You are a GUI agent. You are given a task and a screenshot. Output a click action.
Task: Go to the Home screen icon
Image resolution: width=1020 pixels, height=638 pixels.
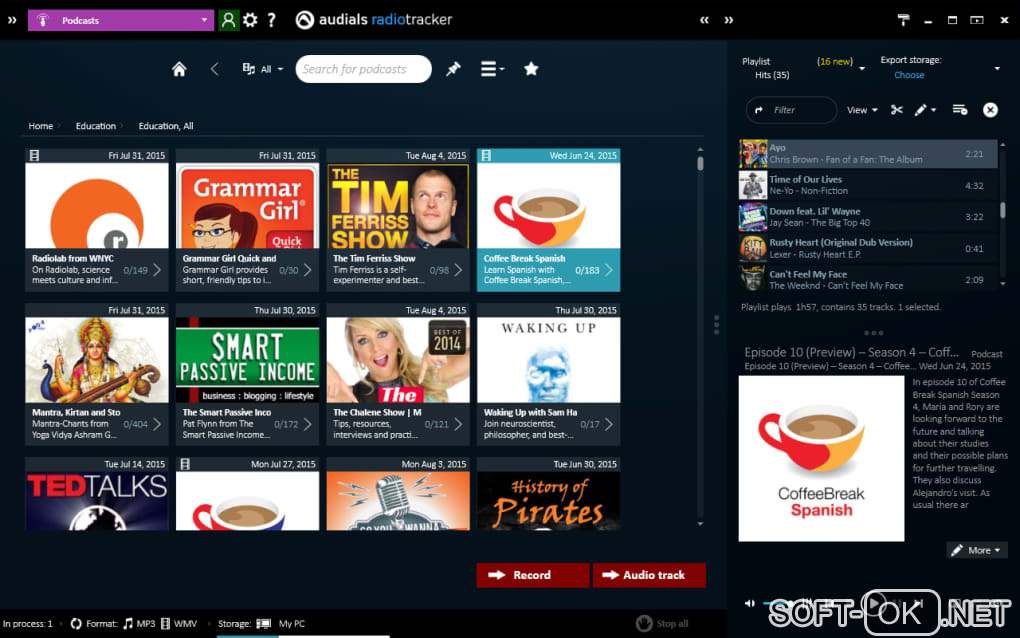click(x=179, y=69)
